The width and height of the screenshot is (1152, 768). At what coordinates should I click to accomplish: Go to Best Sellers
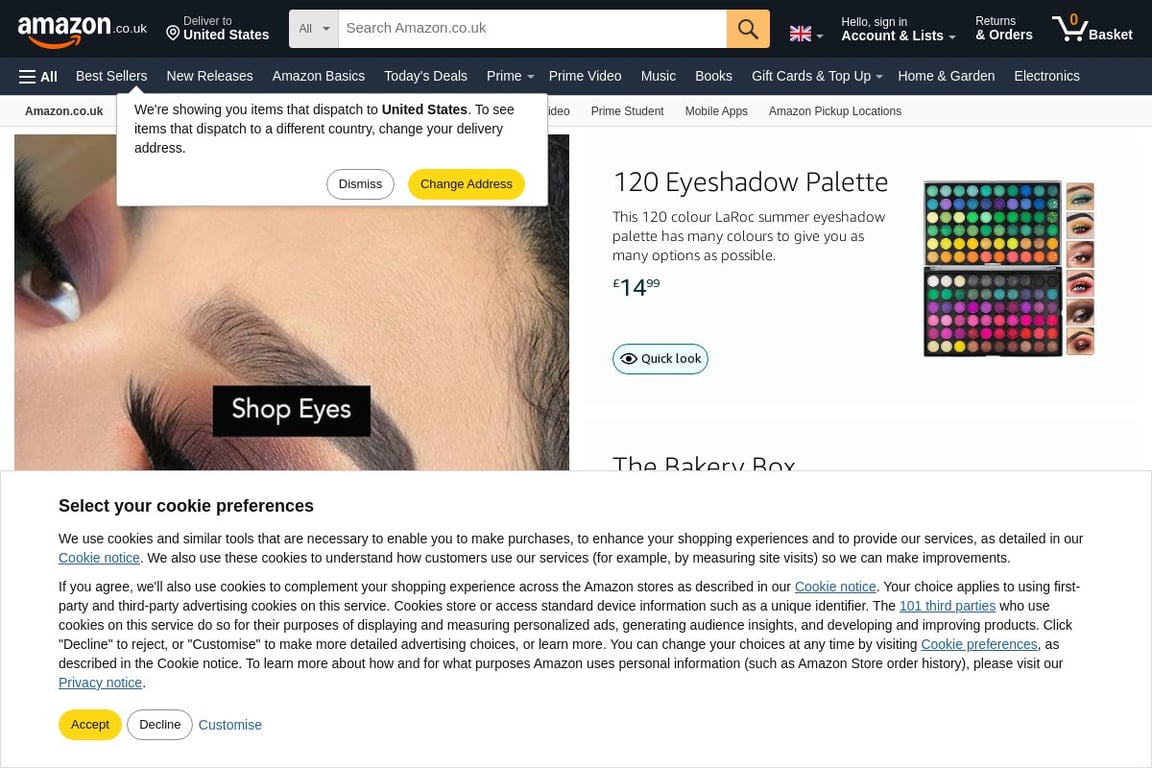pyautogui.click(x=111, y=76)
